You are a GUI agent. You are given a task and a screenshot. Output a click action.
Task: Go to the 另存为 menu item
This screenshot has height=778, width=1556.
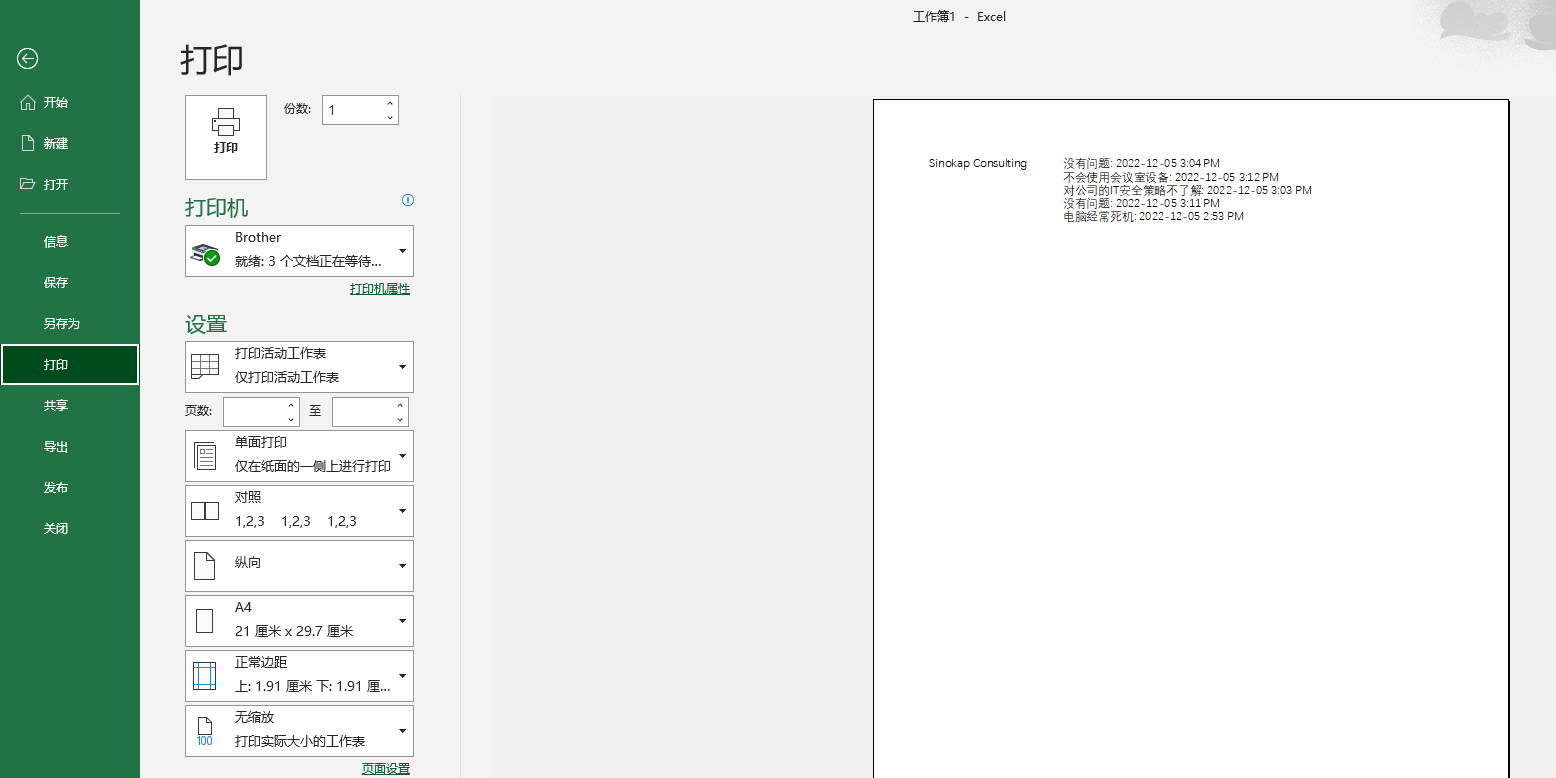pyautogui.click(x=61, y=324)
